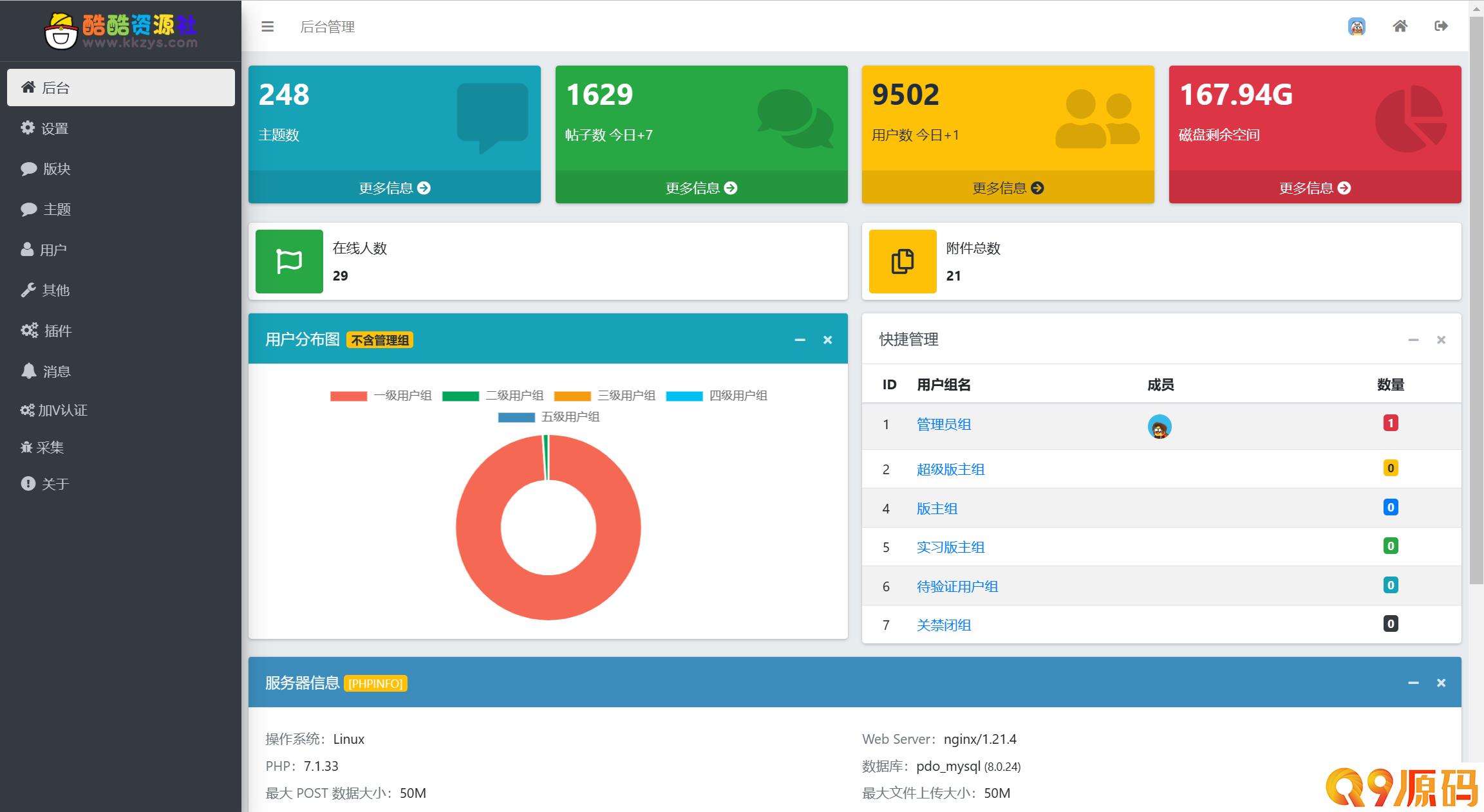
Task: Go to site home via house icon
Action: tap(1400, 26)
